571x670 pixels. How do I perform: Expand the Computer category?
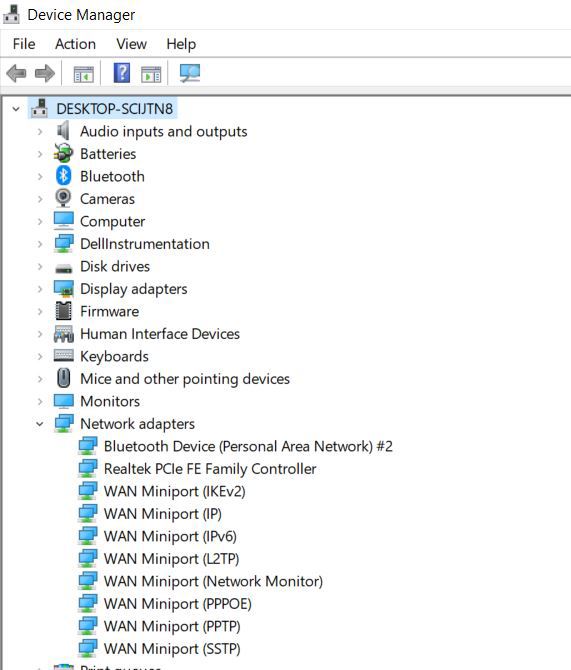(40, 221)
